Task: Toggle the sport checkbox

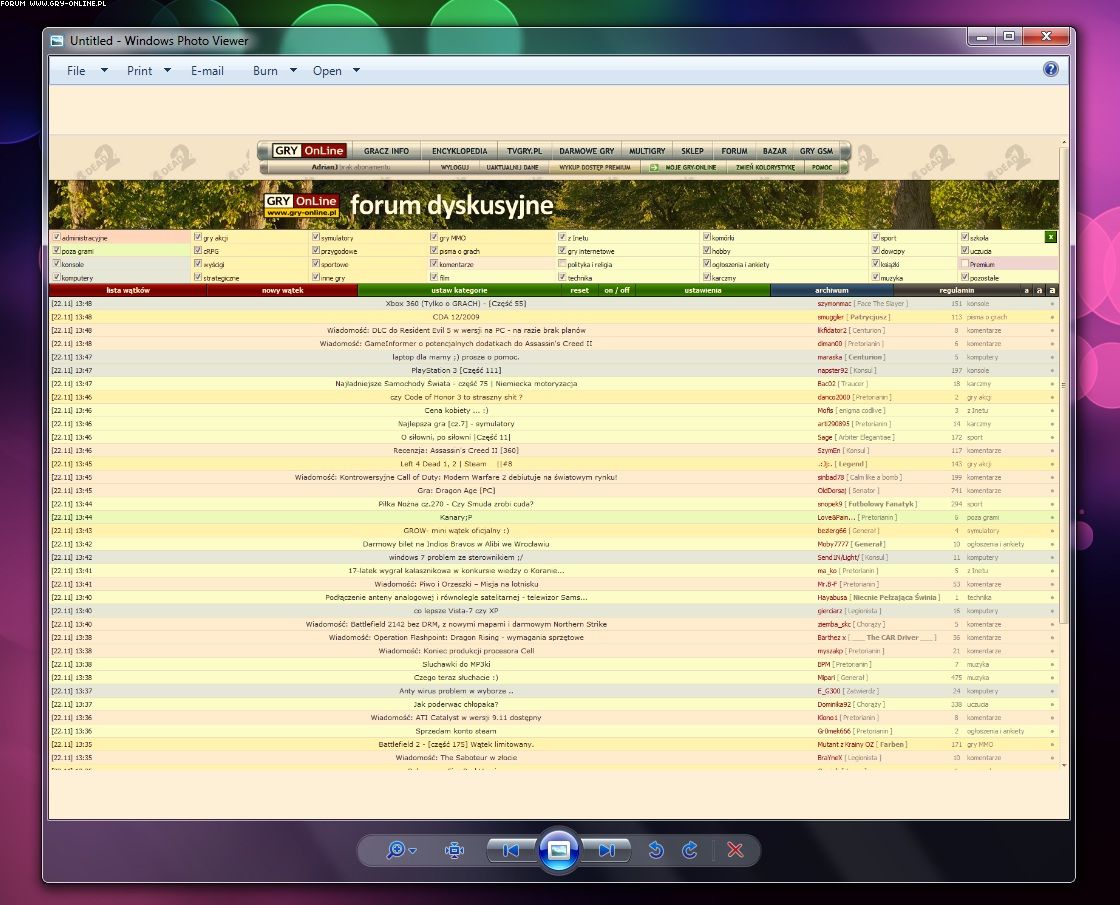Action: pyautogui.click(x=876, y=237)
